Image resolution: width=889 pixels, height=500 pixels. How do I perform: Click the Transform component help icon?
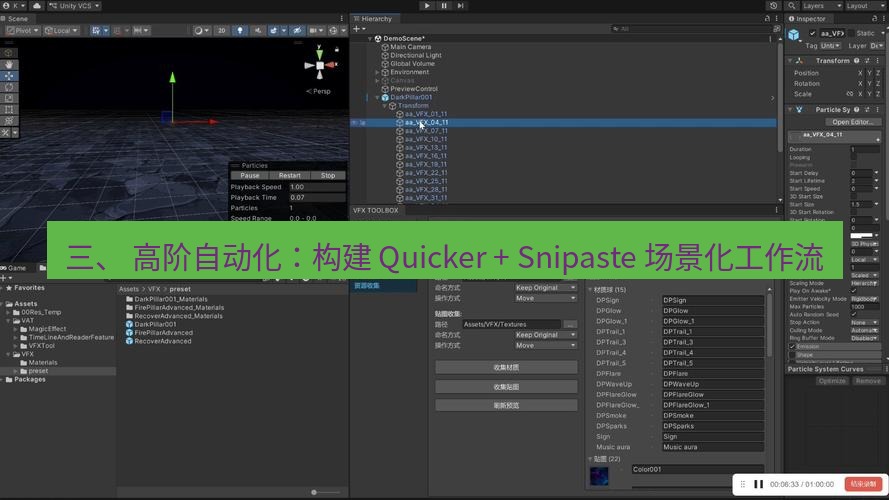click(x=857, y=61)
